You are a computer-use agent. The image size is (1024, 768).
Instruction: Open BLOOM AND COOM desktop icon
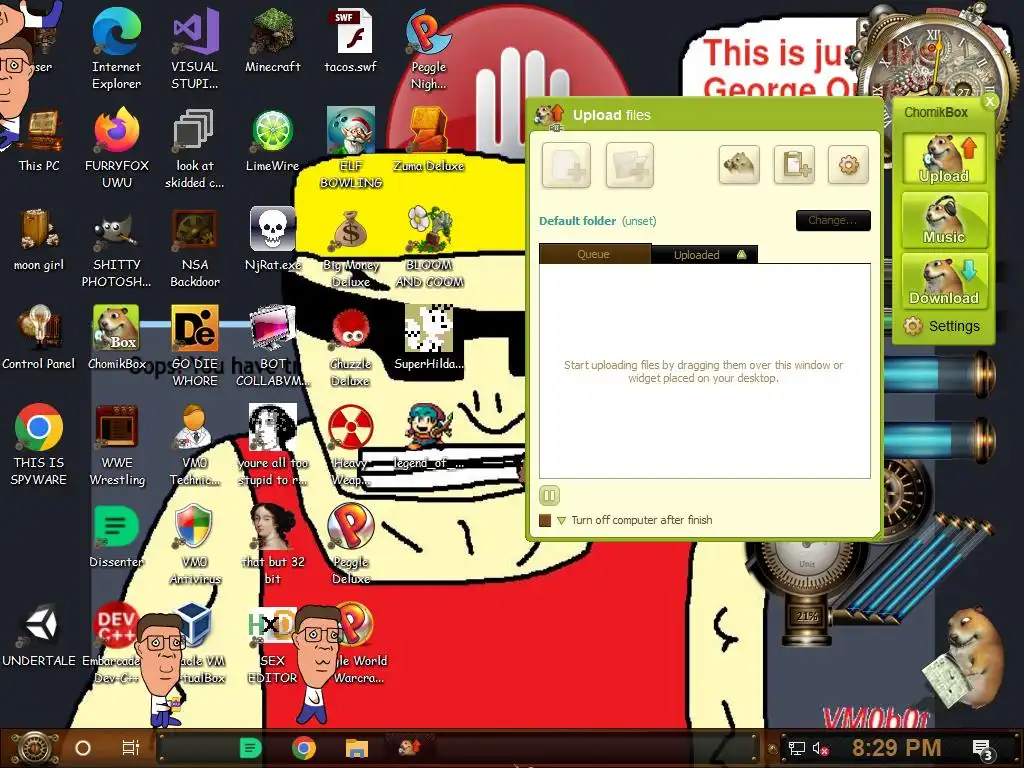[428, 248]
